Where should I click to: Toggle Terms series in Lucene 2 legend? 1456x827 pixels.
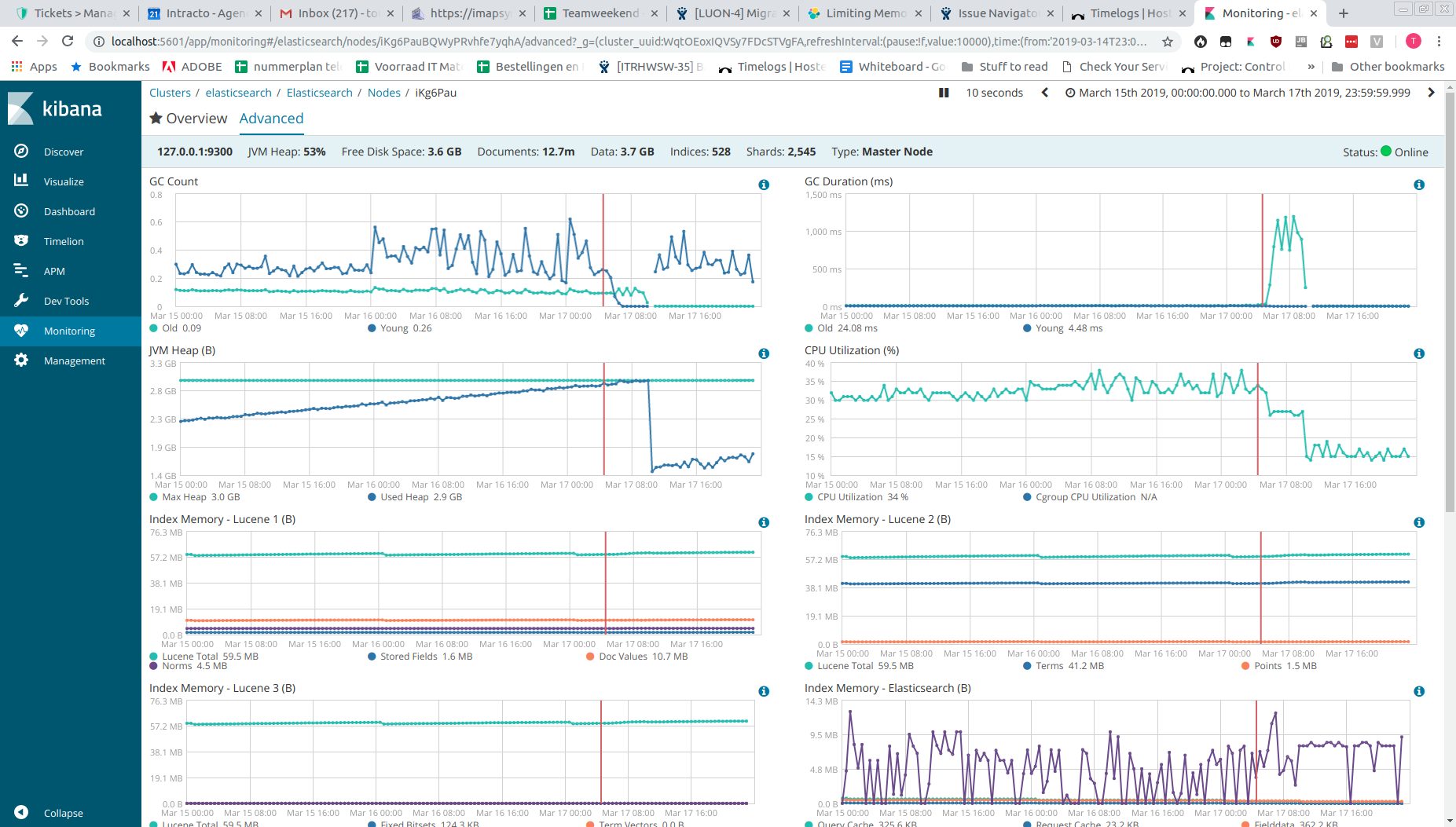coord(1064,666)
